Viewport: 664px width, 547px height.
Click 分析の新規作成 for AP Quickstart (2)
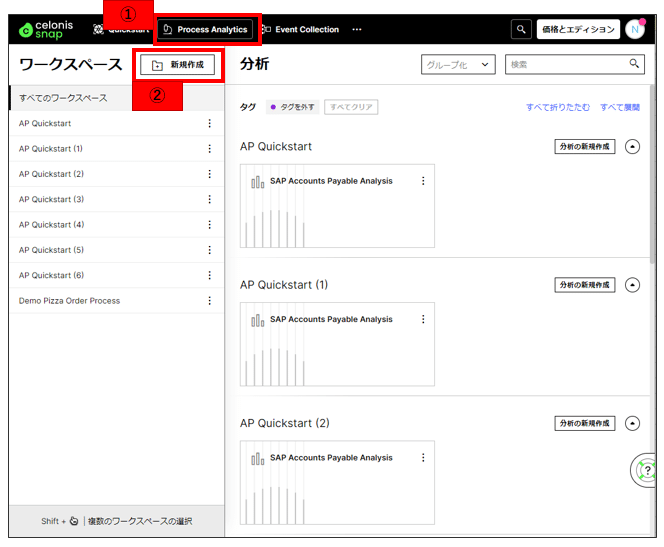tap(584, 423)
